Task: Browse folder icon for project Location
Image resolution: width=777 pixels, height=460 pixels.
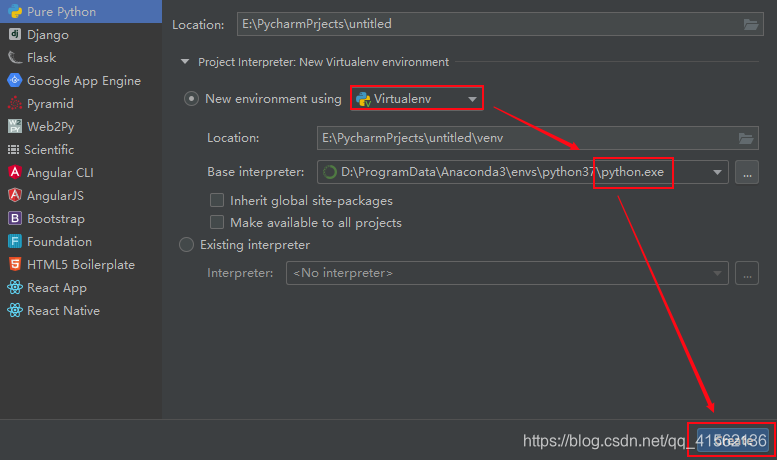Action: pos(751,24)
